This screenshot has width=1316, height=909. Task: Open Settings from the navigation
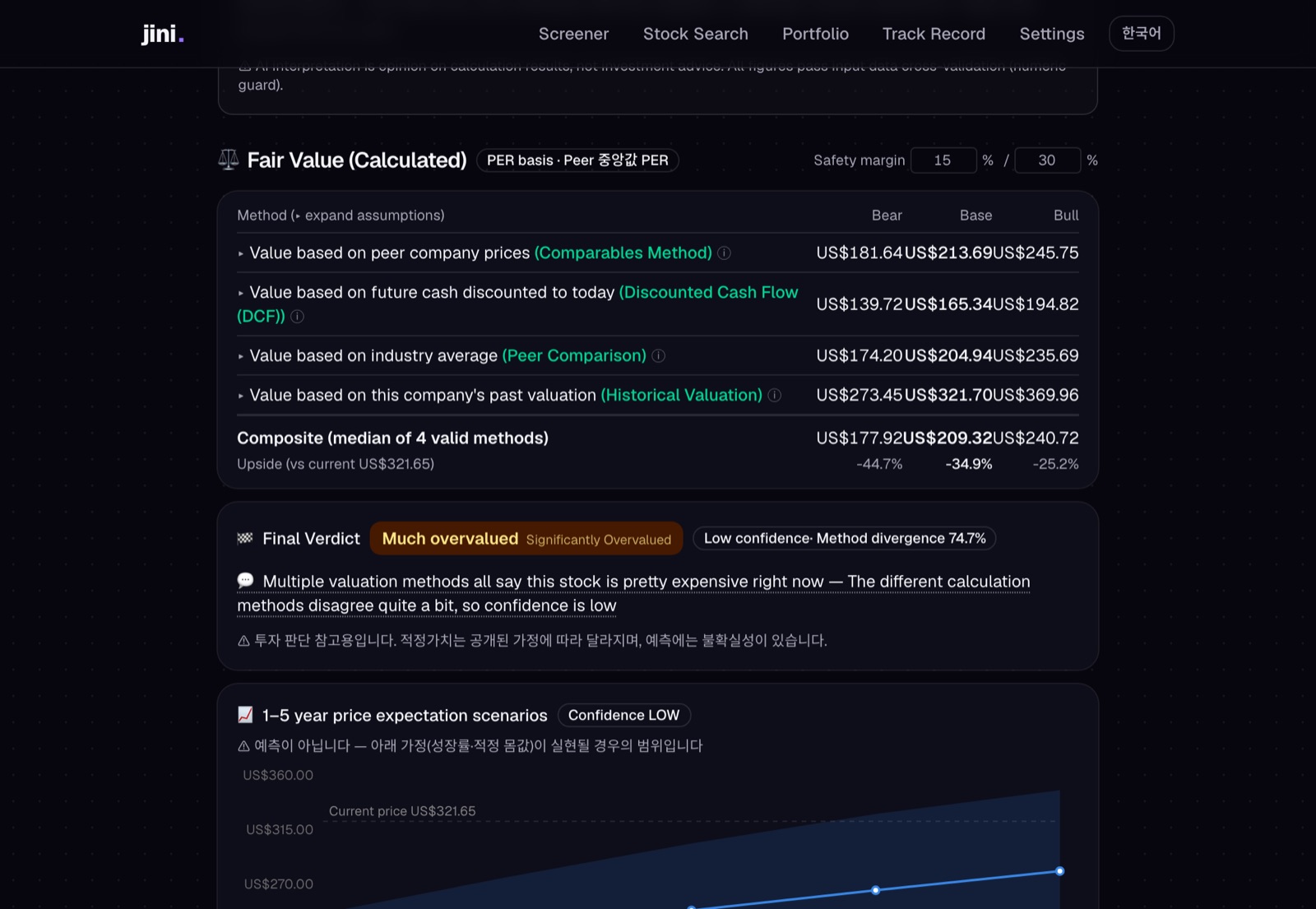point(1051,34)
